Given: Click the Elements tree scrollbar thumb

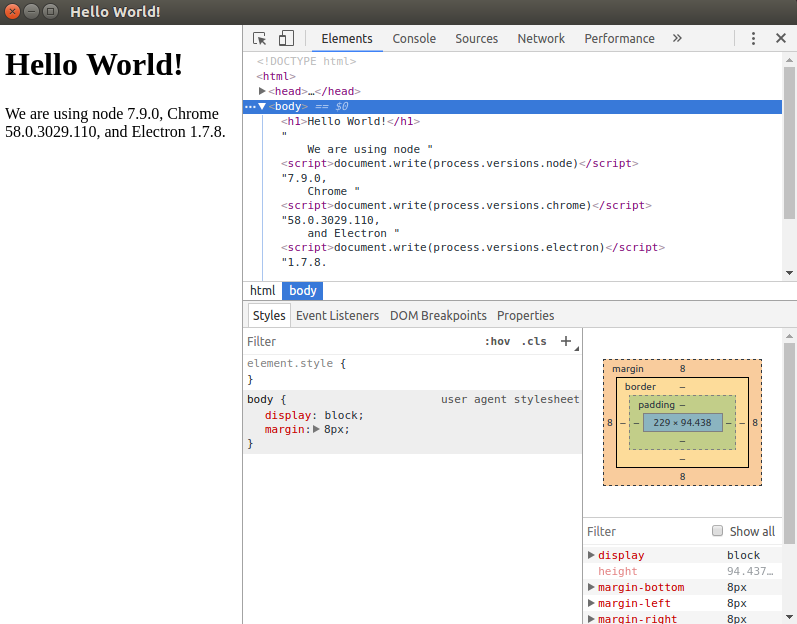Looking at the screenshot, I should tap(789, 142).
